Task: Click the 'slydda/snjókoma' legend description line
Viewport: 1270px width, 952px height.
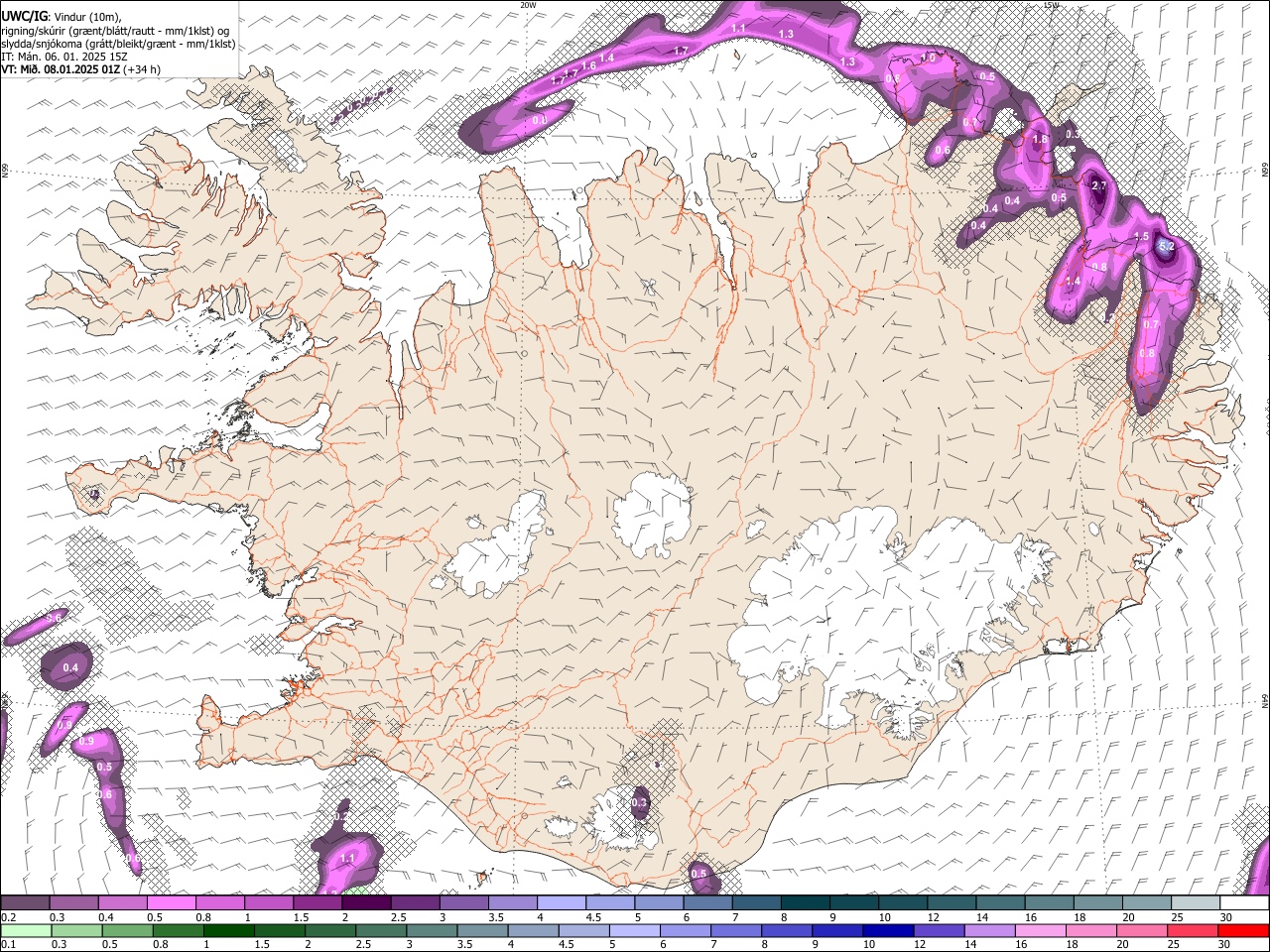Action: coord(118,44)
